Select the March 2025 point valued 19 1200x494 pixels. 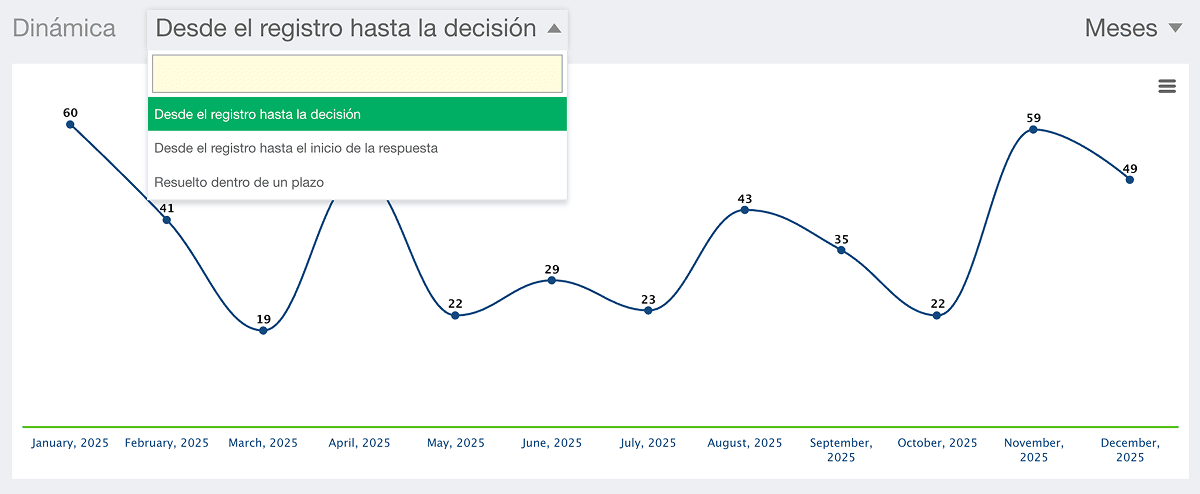pyautogui.click(x=263, y=330)
